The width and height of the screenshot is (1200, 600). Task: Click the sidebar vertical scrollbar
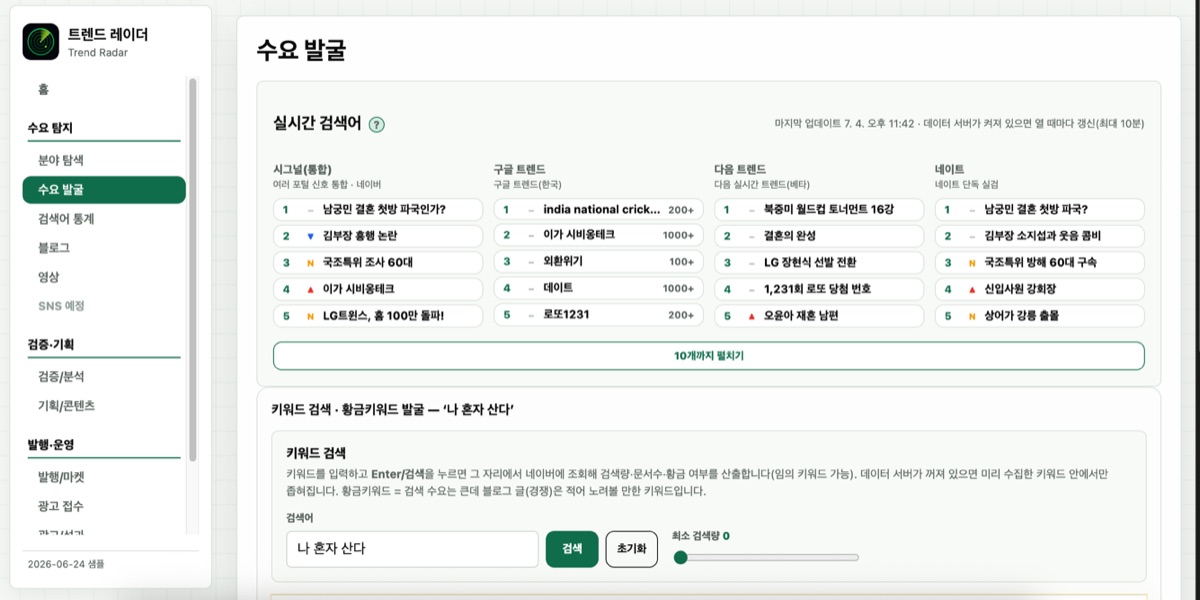193,270
